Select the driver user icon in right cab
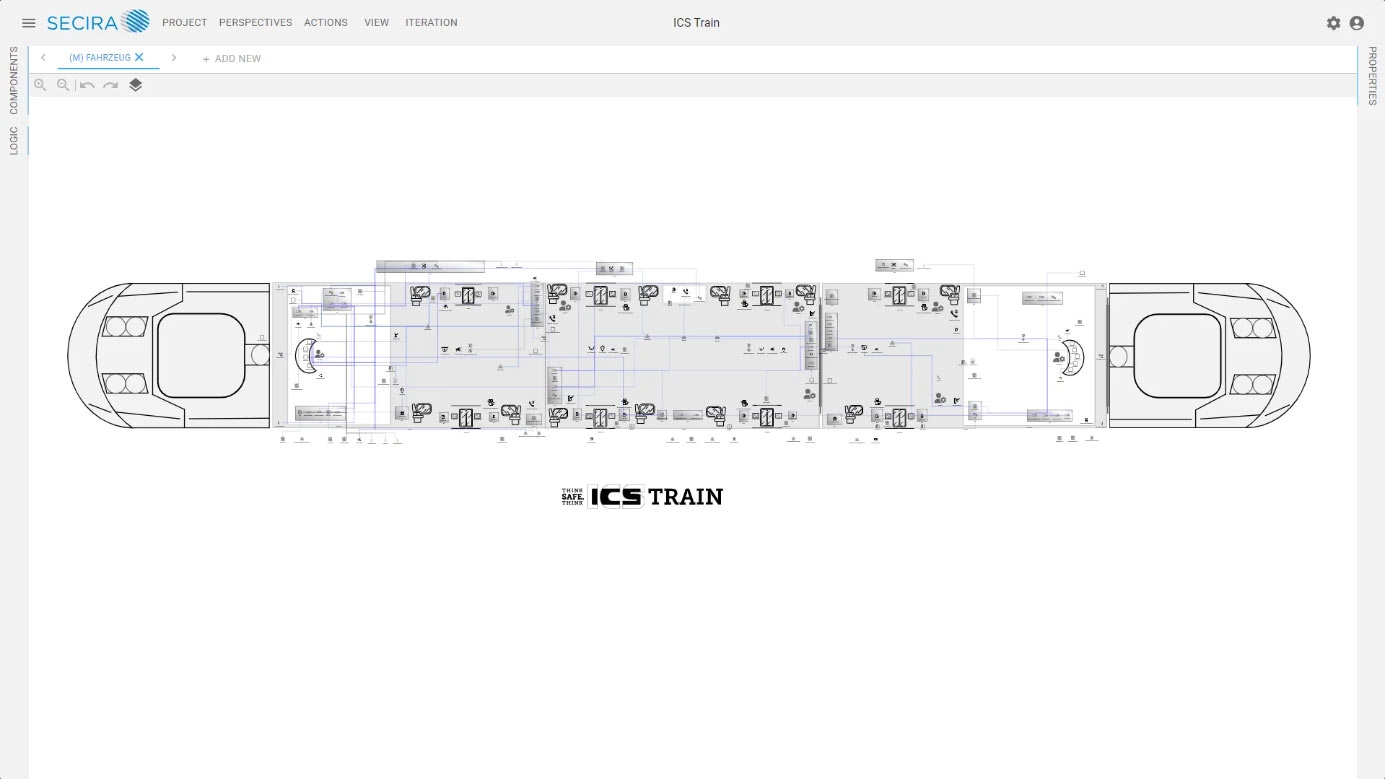Screen dimensions: 1385x779 point(1058,357)
